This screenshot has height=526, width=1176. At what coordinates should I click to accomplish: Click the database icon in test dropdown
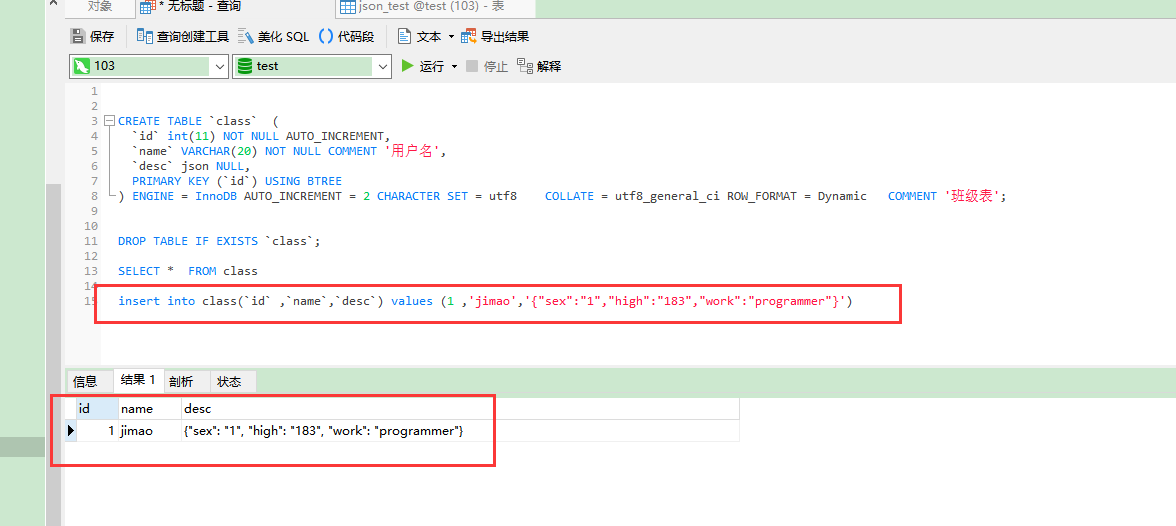[244, 66]
